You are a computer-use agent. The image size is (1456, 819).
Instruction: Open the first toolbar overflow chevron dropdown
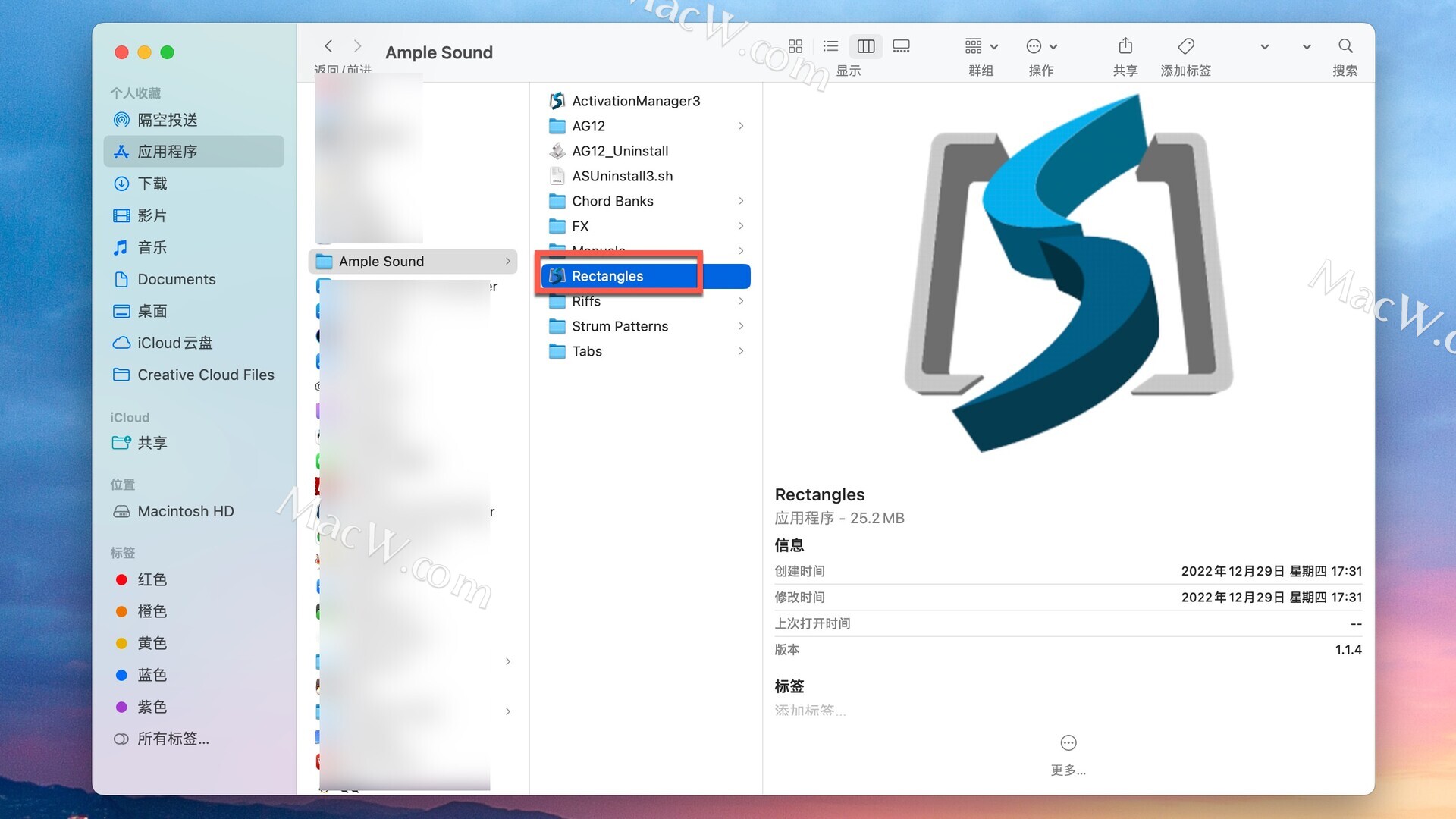pos(1264,47)
